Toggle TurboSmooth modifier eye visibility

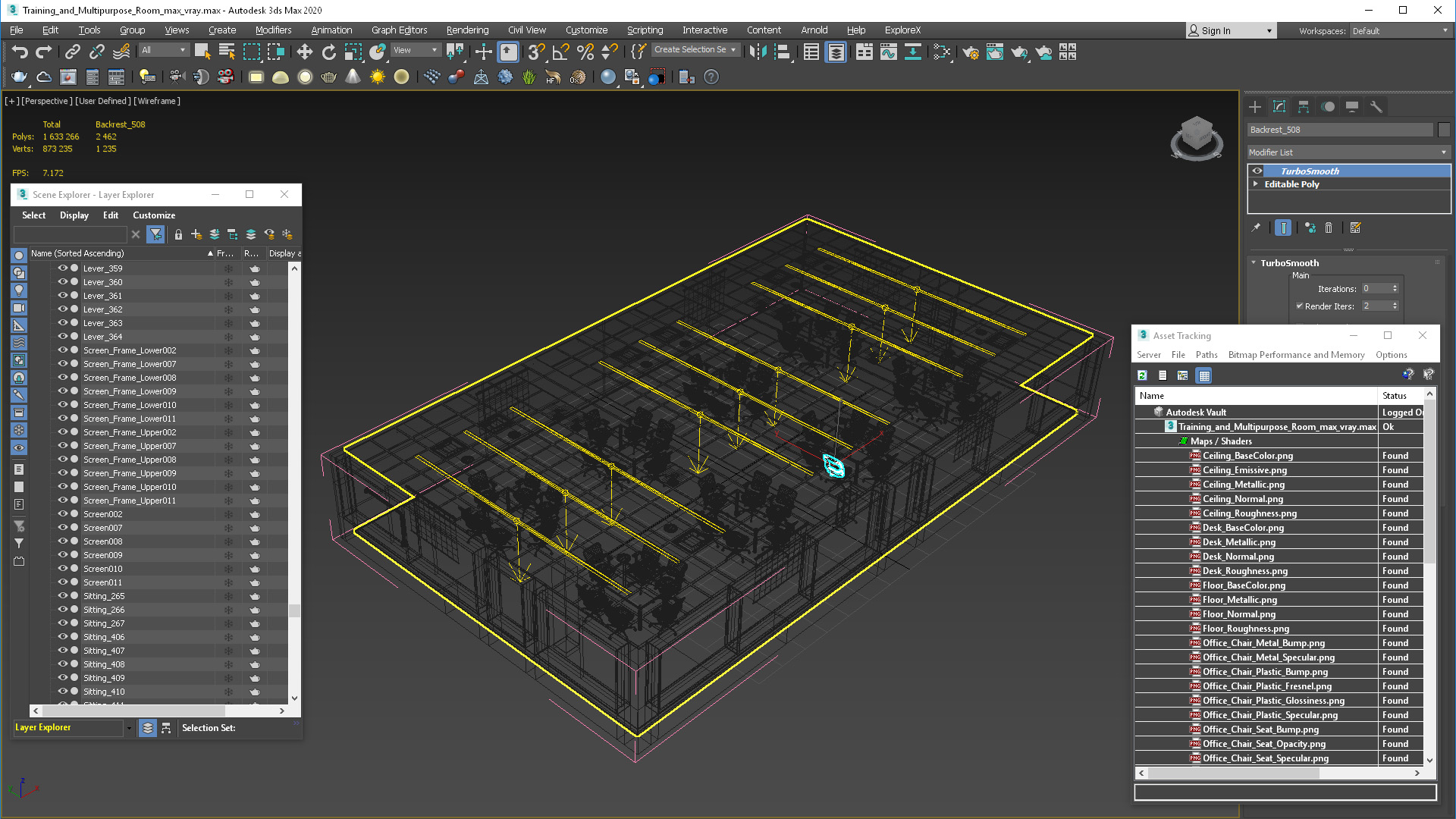point(1257,171)
